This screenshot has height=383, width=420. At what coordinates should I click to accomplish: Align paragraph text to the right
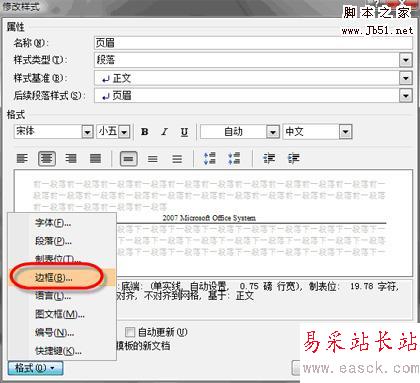(x=71, y=159)
